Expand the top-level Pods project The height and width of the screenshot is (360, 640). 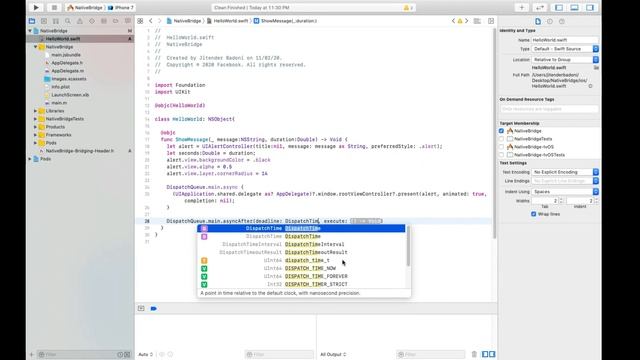(30, 159)
